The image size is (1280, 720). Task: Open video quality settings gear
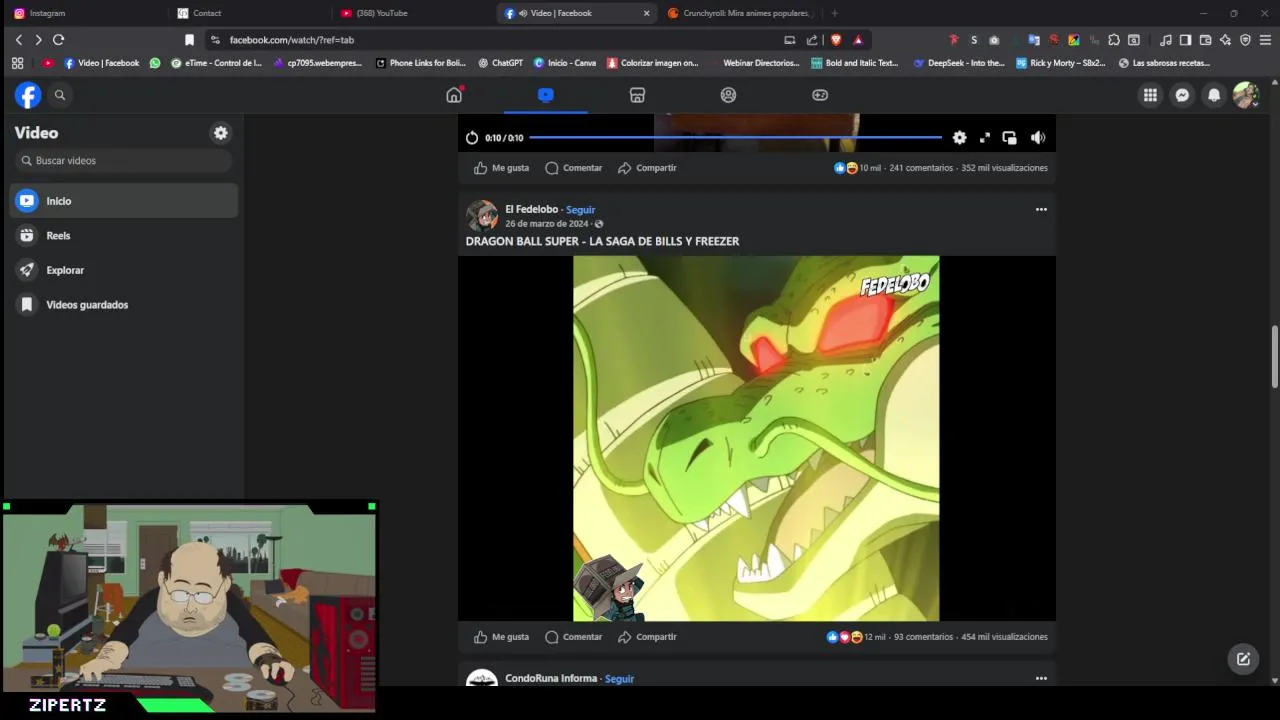pyautogui.click(x=959, y=138)
